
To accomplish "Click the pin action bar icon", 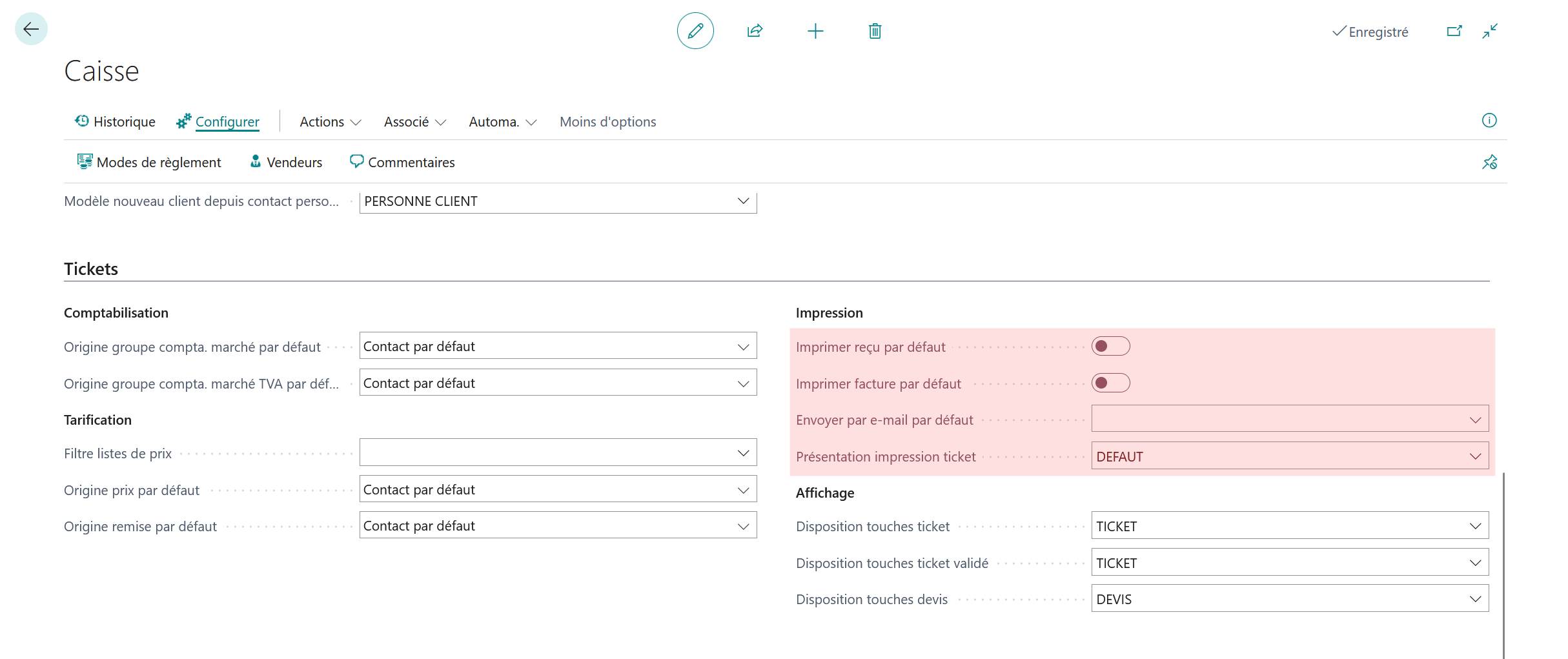I will pyautogui.click(x=1489, y=162).
